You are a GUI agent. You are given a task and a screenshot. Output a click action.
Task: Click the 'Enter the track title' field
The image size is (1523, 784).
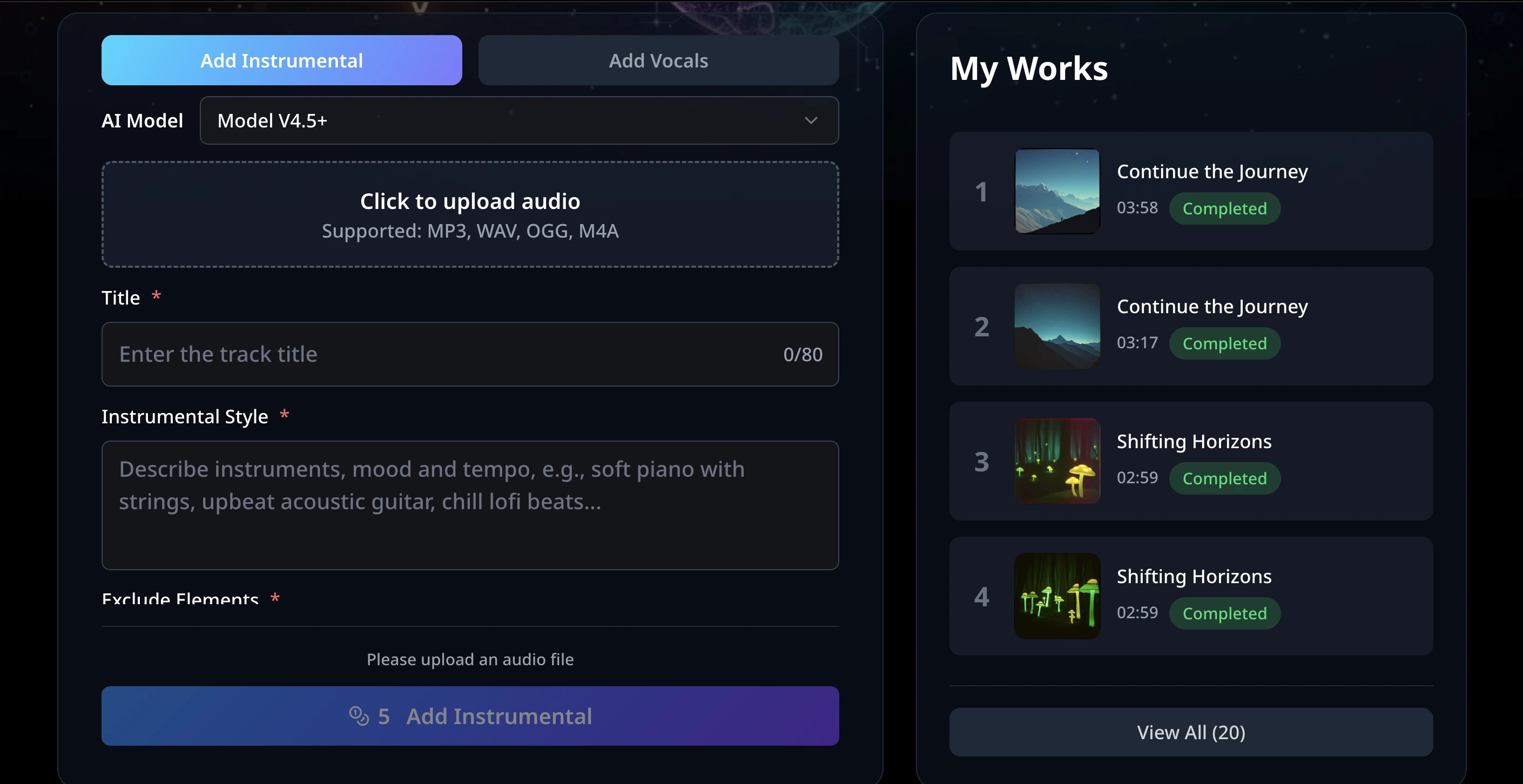click(414, 354)
